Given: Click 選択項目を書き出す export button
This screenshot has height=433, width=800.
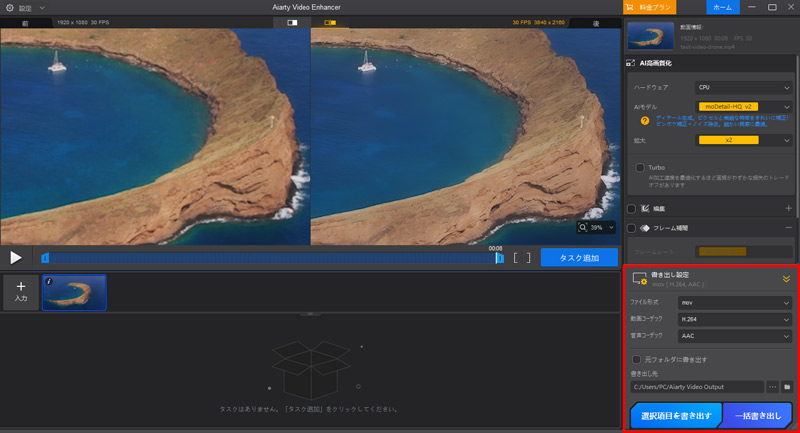Looking at the screenshot, I should [x=676, y=416].
